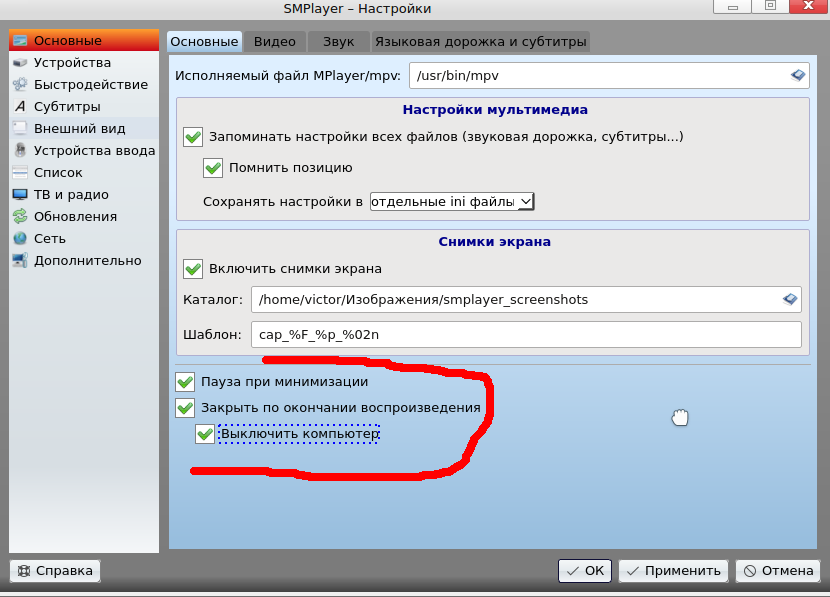Click the Устройства ввода mouse icon

[20, 150]
